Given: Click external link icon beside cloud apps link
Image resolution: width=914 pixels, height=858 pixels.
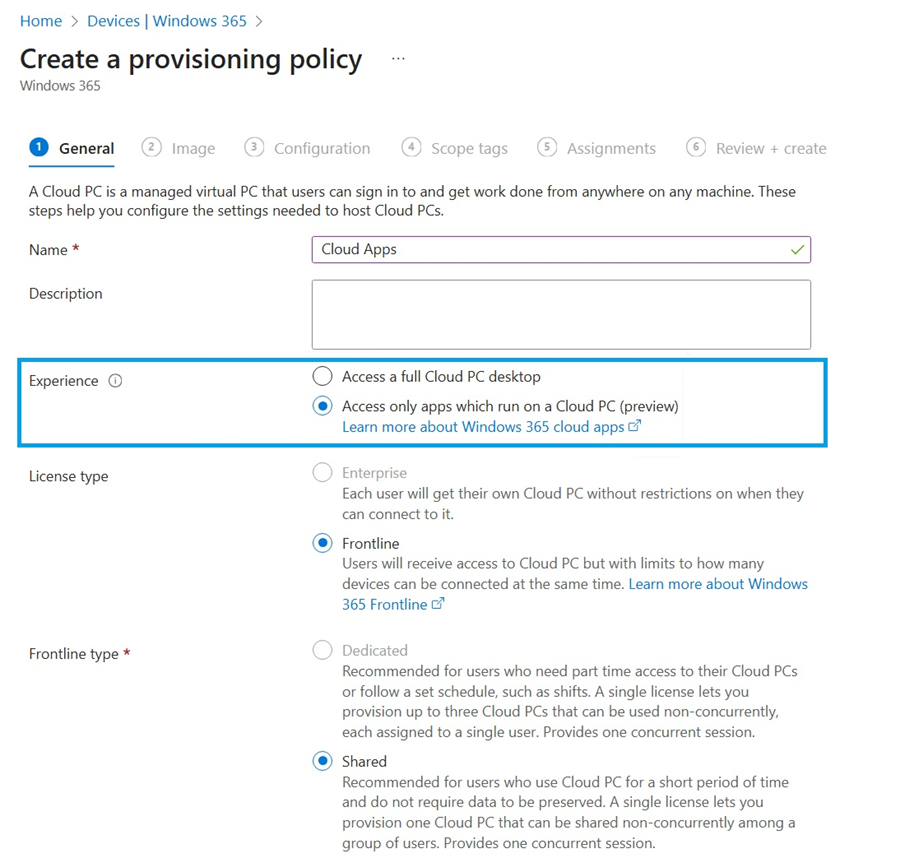Looking at the screenshot, I should click(634, 426).
